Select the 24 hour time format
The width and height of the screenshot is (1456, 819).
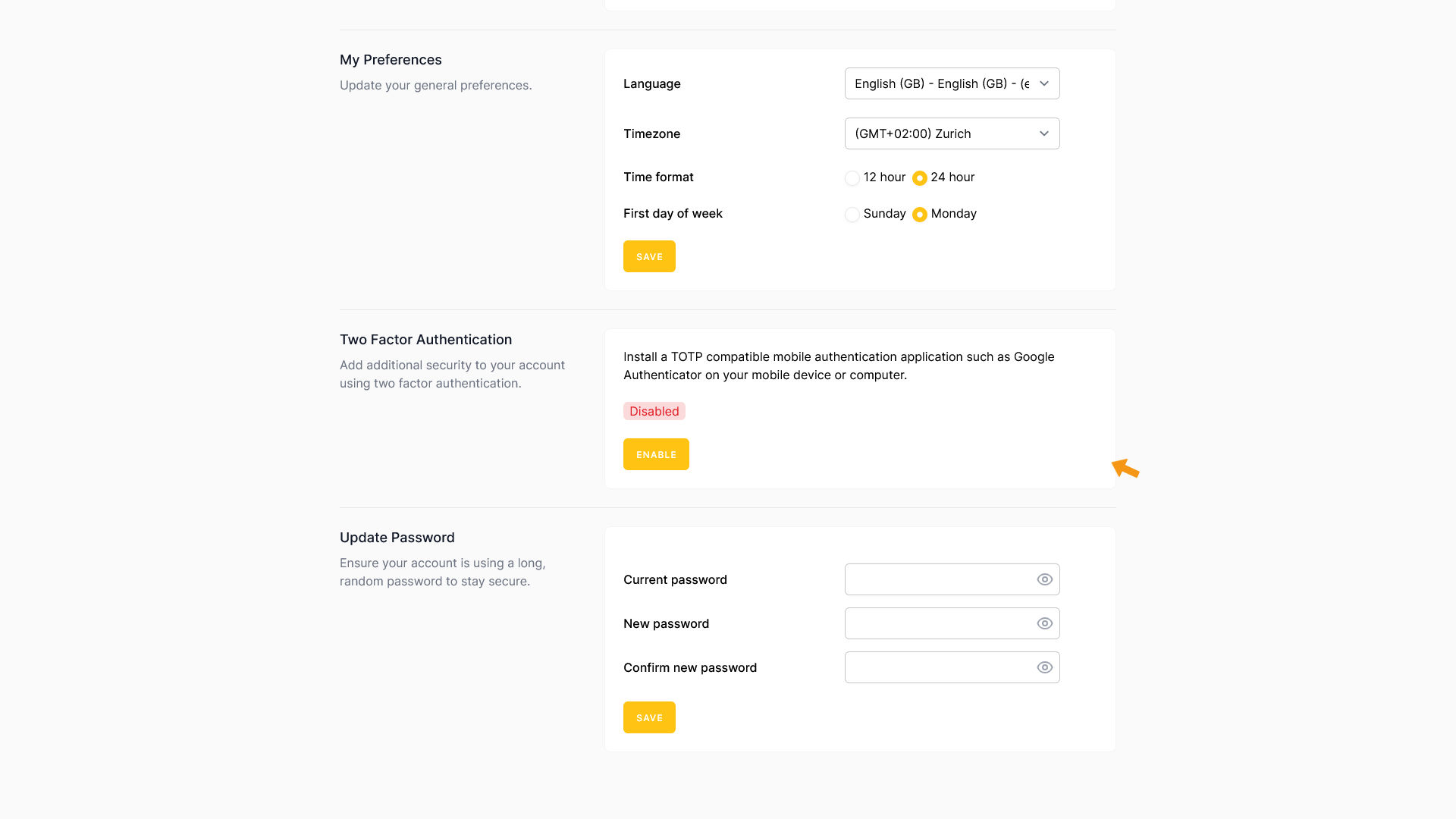(919, 178)
